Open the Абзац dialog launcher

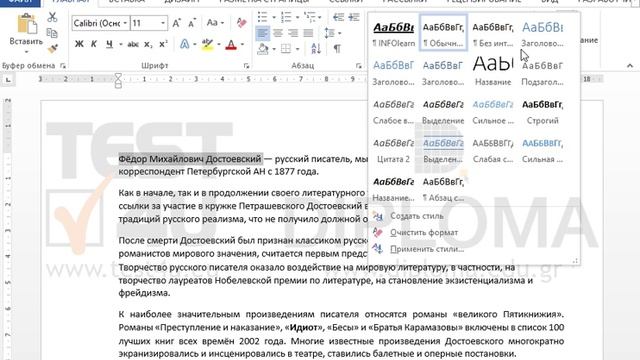(358, 66)
